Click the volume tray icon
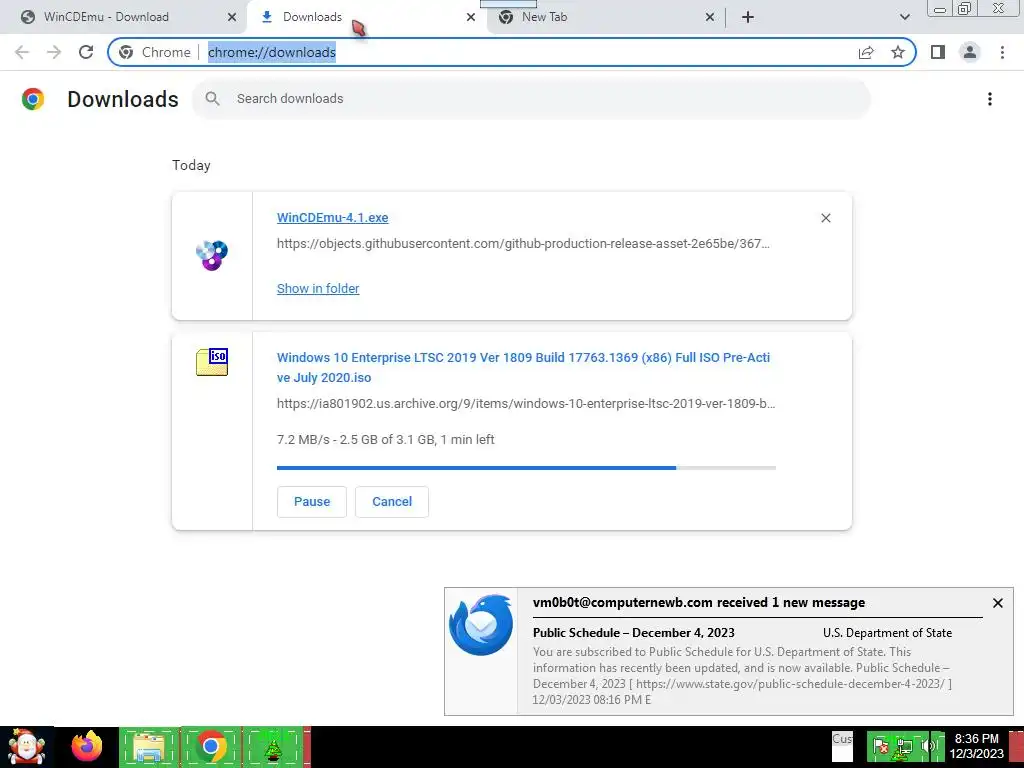 click(929, 746)
